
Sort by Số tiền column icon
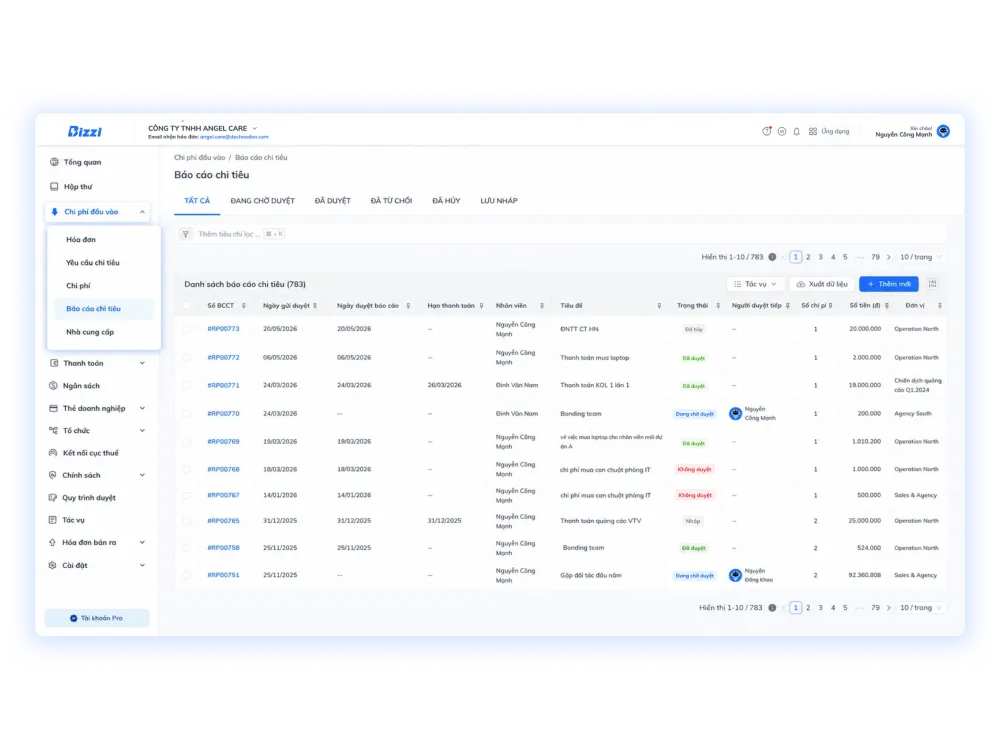887,306
